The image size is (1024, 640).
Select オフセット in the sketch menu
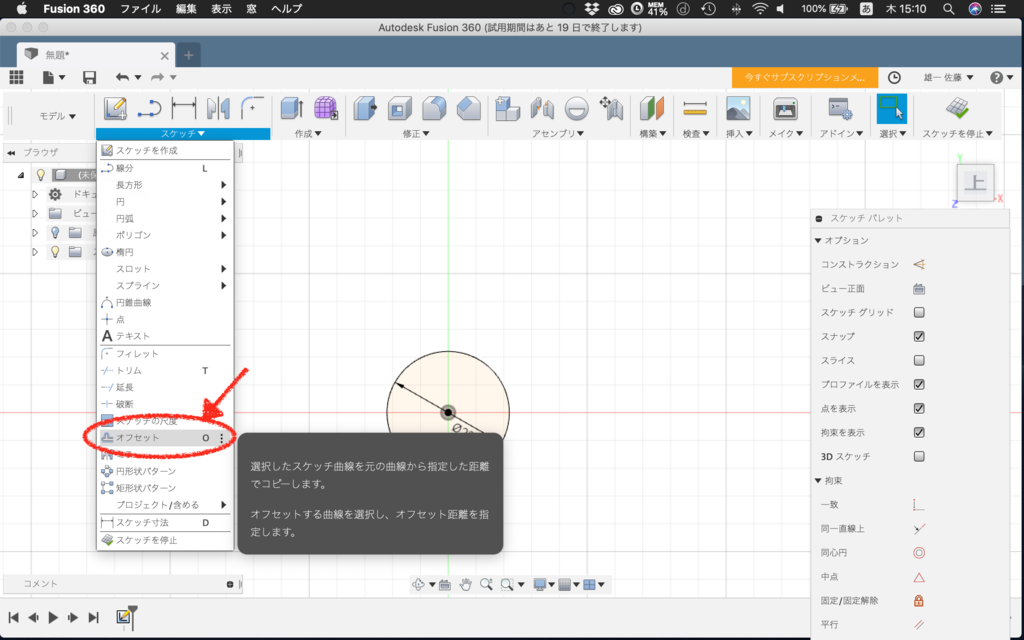click(x=165, y=438)
